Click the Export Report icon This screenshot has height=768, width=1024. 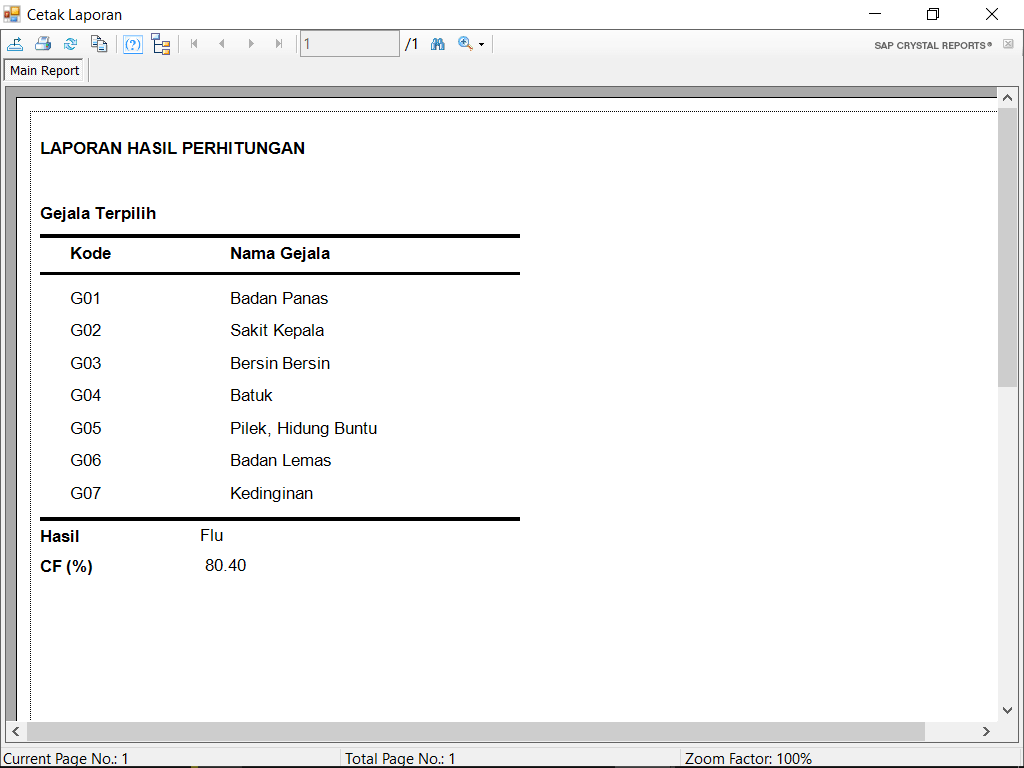(x=15, y=44)
